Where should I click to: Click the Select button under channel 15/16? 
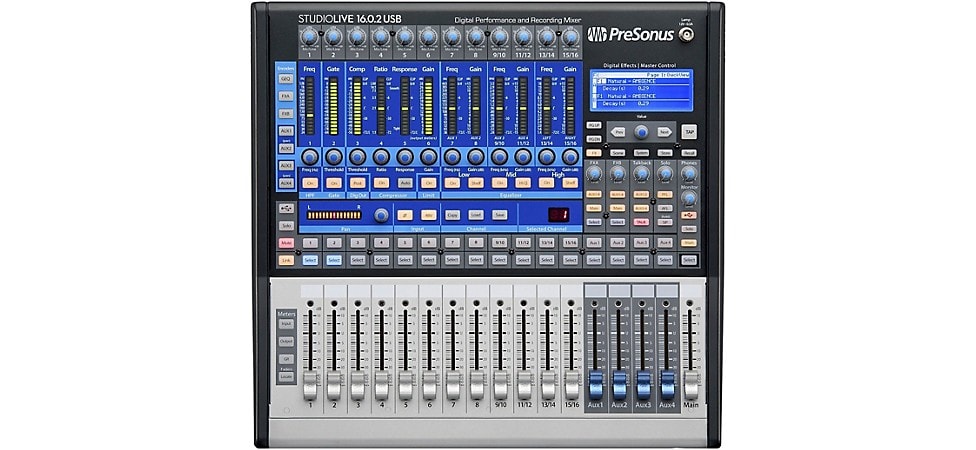pyautogui.click(x=570, y=260)
